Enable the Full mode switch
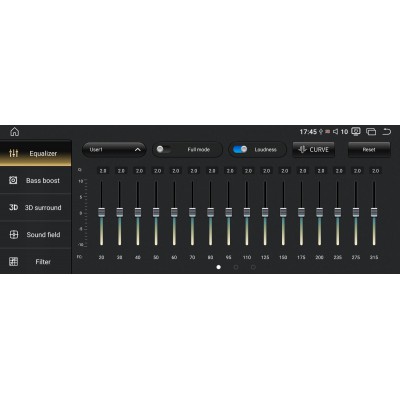Image resolution: width=400 pixels, height=400 pixels. point(164,149)
